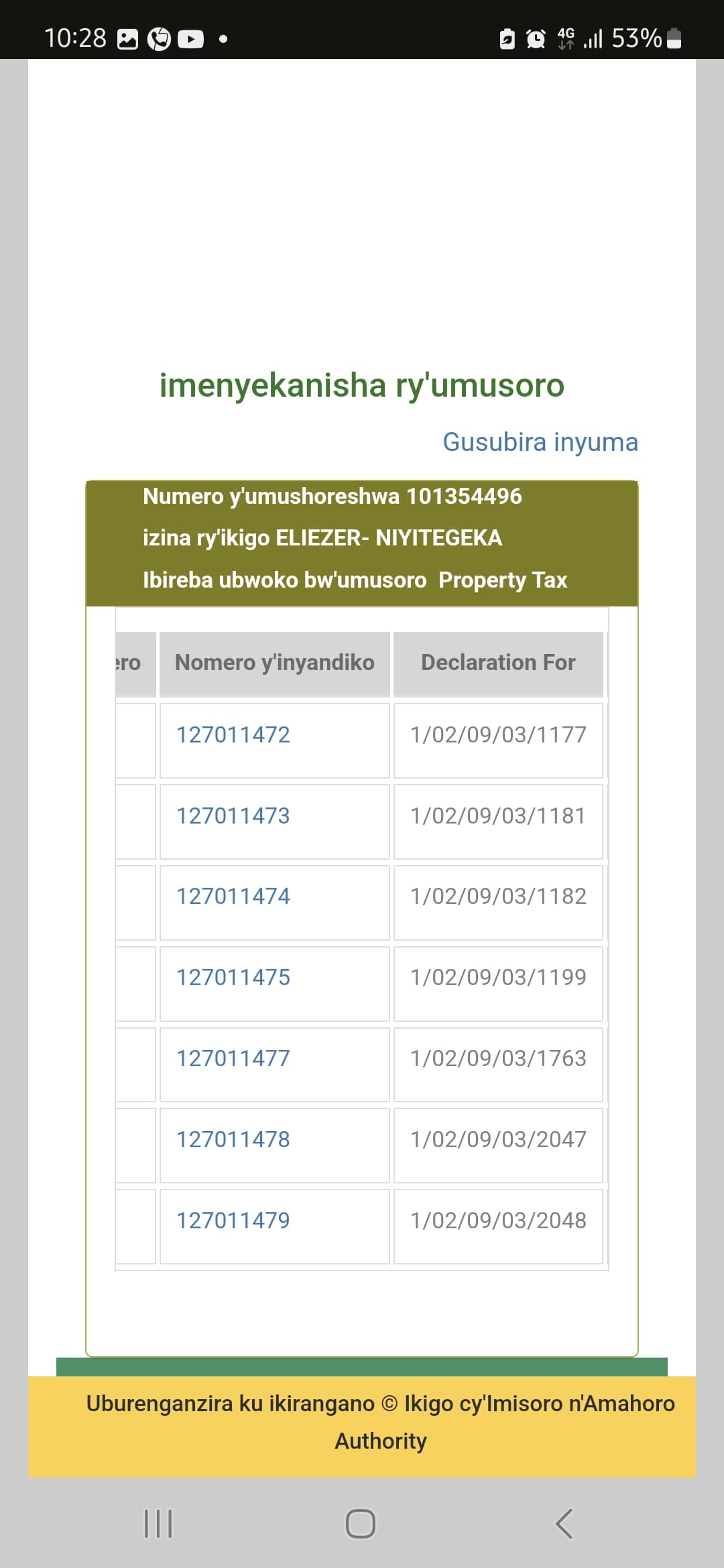Open document number 127011477
Viewport: 724px width, 1568px height.
(233, 1058)
